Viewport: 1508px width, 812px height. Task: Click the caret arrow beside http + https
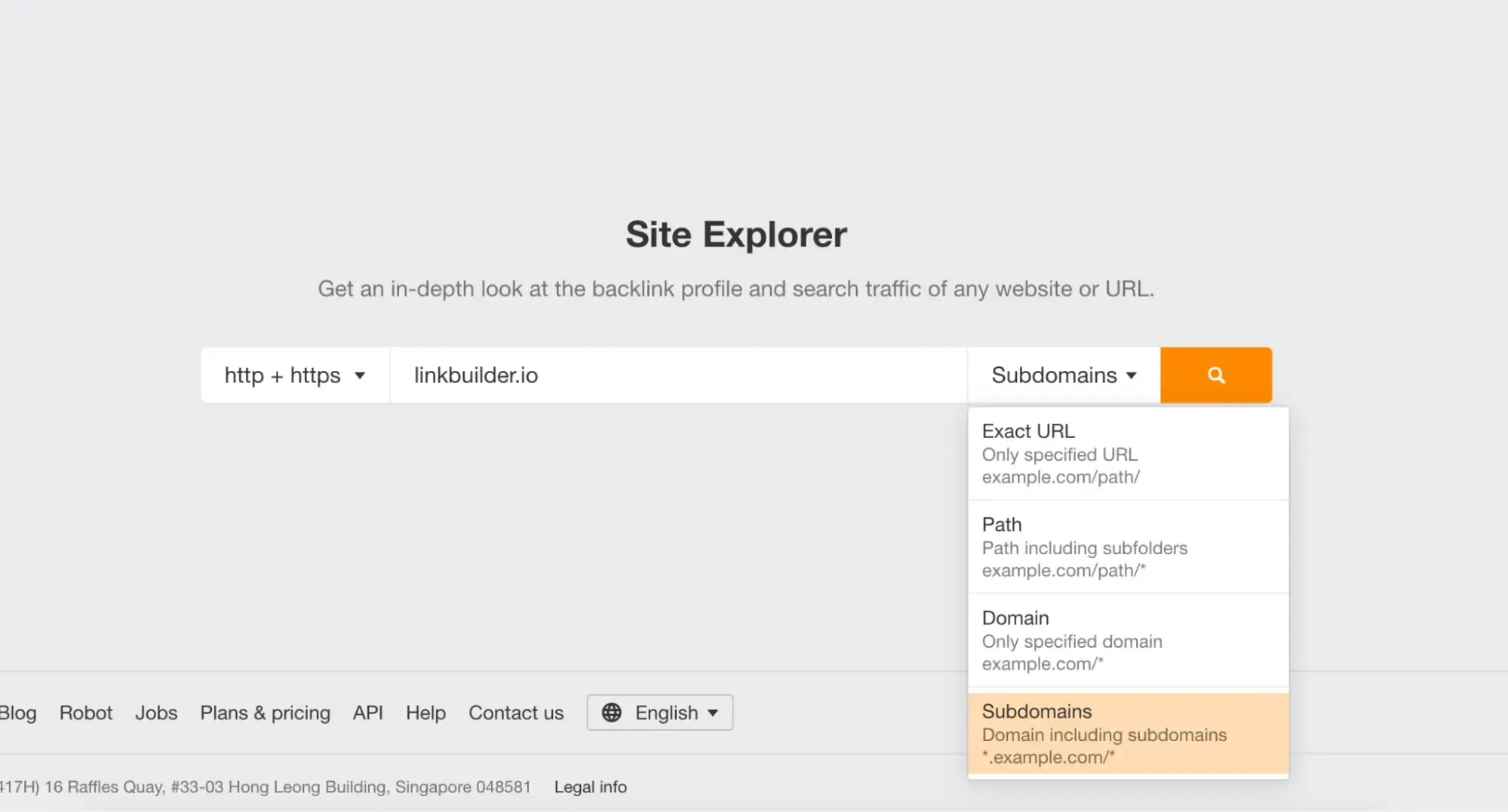[x=360, y=375]
